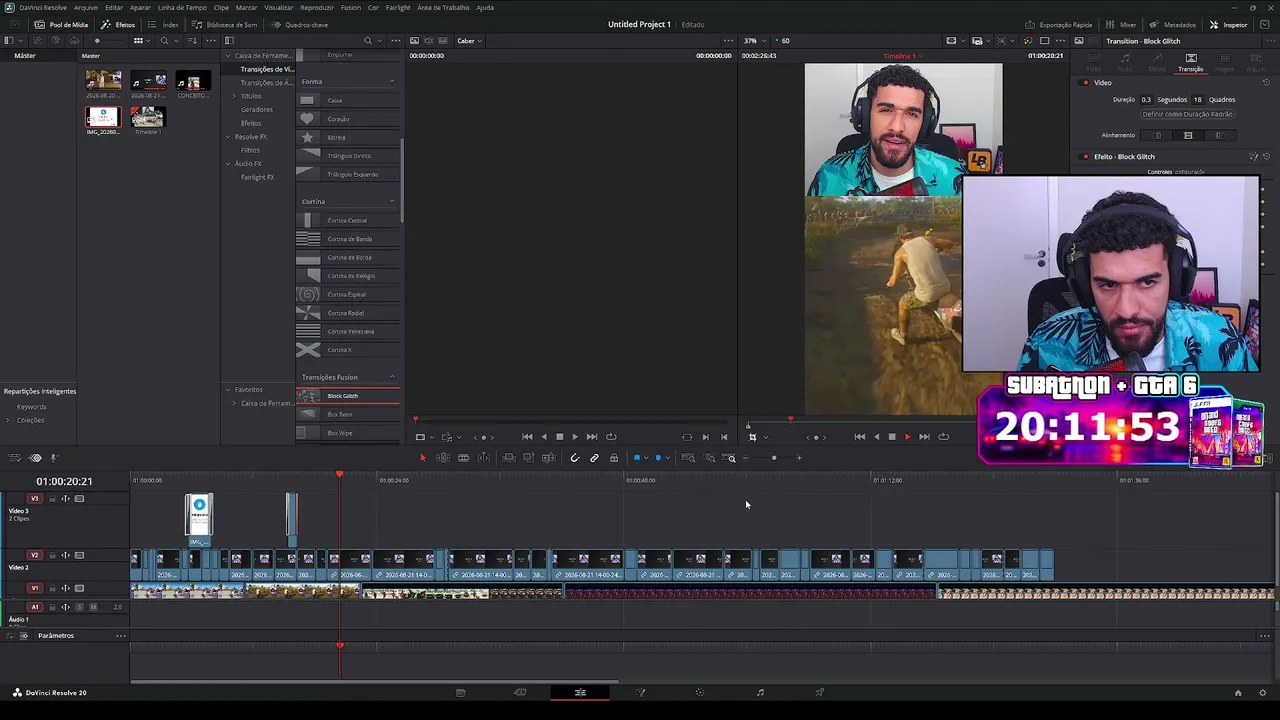This screenshot has height=720, width=1280.
Task: Select the Coração shape transition
Action: 347,119
